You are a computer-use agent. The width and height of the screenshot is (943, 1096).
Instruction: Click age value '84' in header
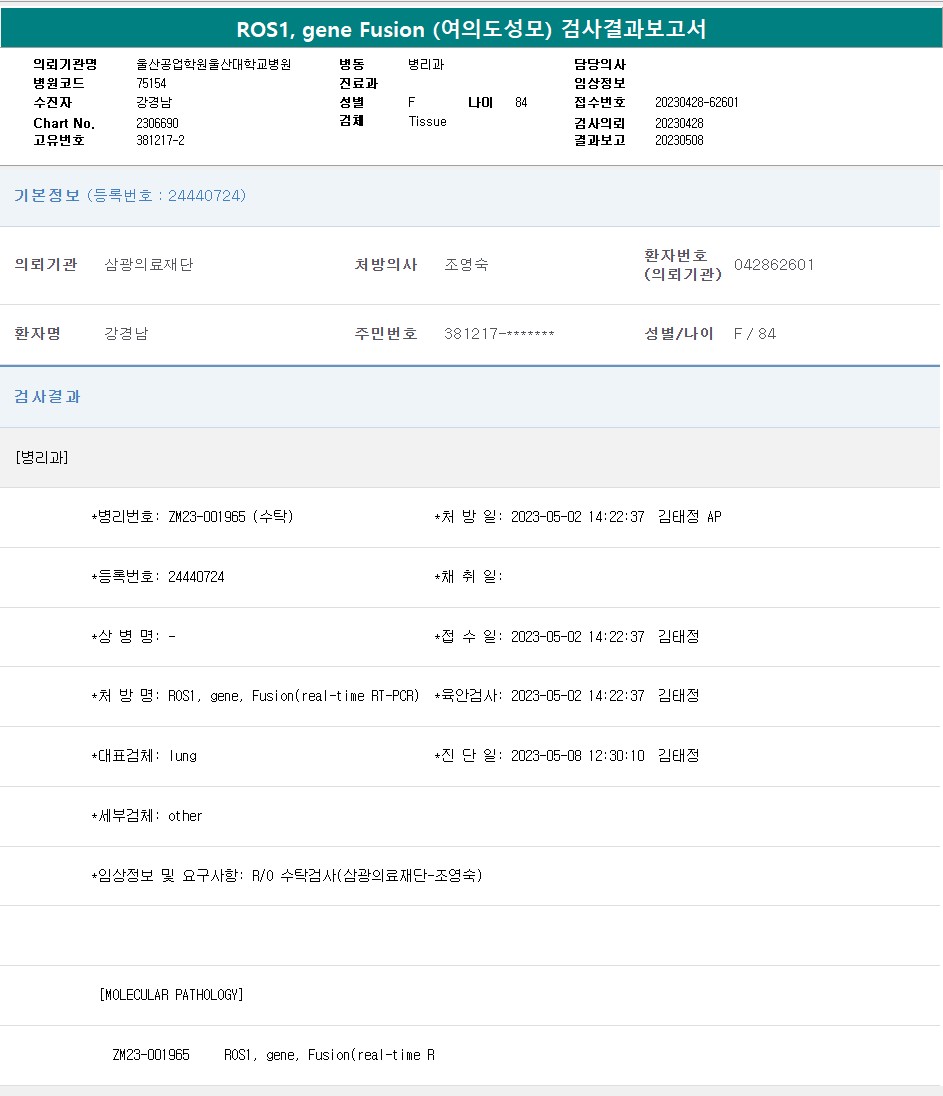(x=521, y=103)
